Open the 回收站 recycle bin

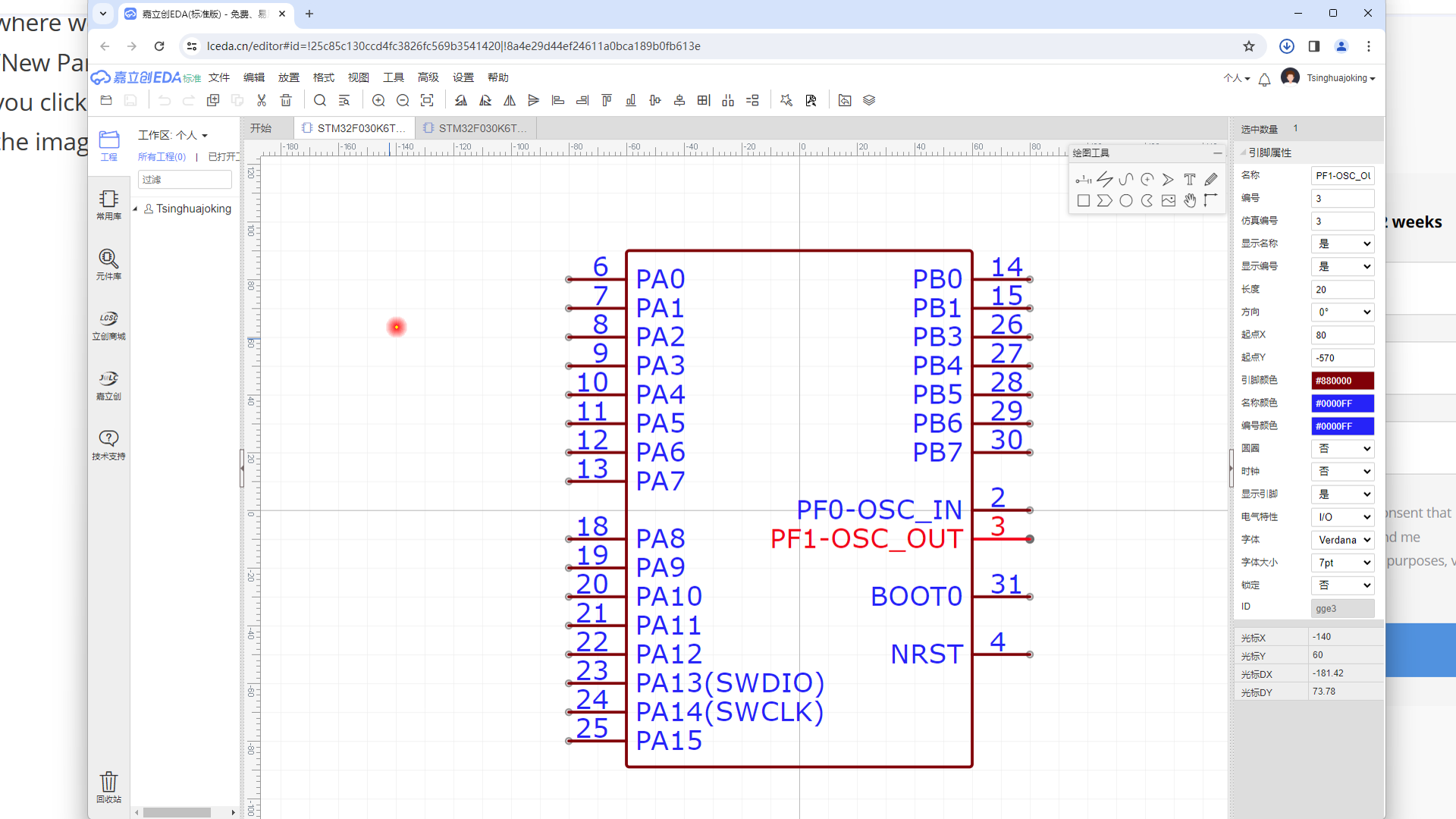click(108, 787)
